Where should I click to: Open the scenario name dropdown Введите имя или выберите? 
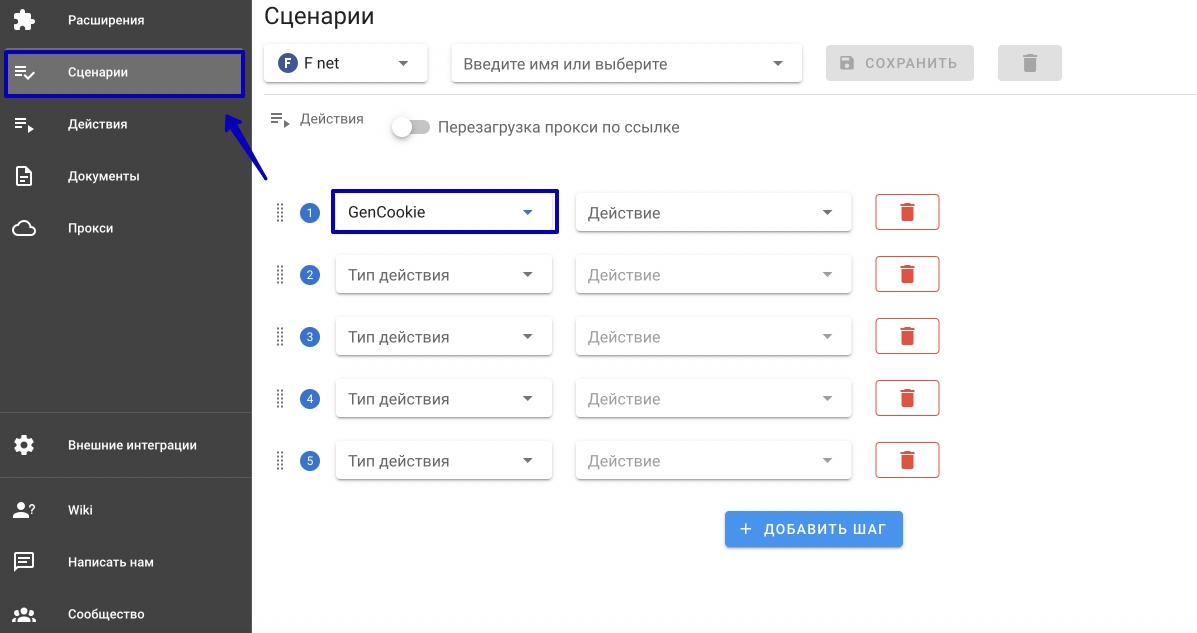(x=626, y=63)
